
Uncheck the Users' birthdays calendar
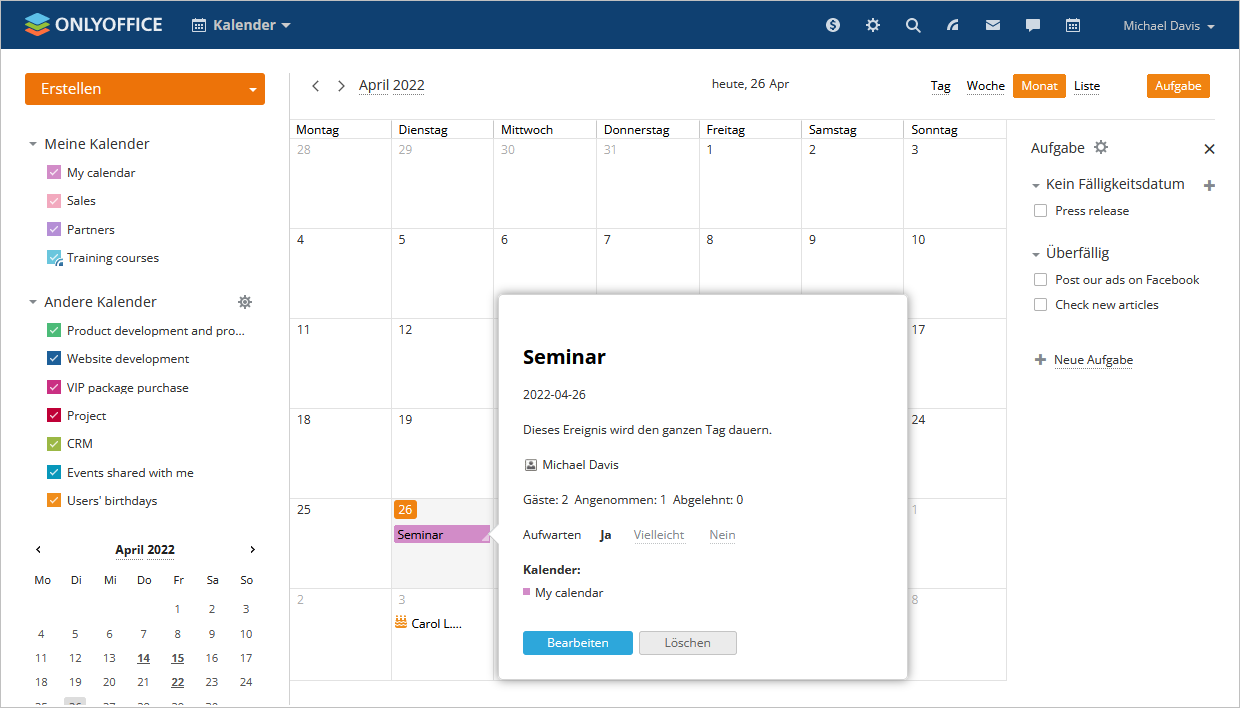[x=54, y=501]
